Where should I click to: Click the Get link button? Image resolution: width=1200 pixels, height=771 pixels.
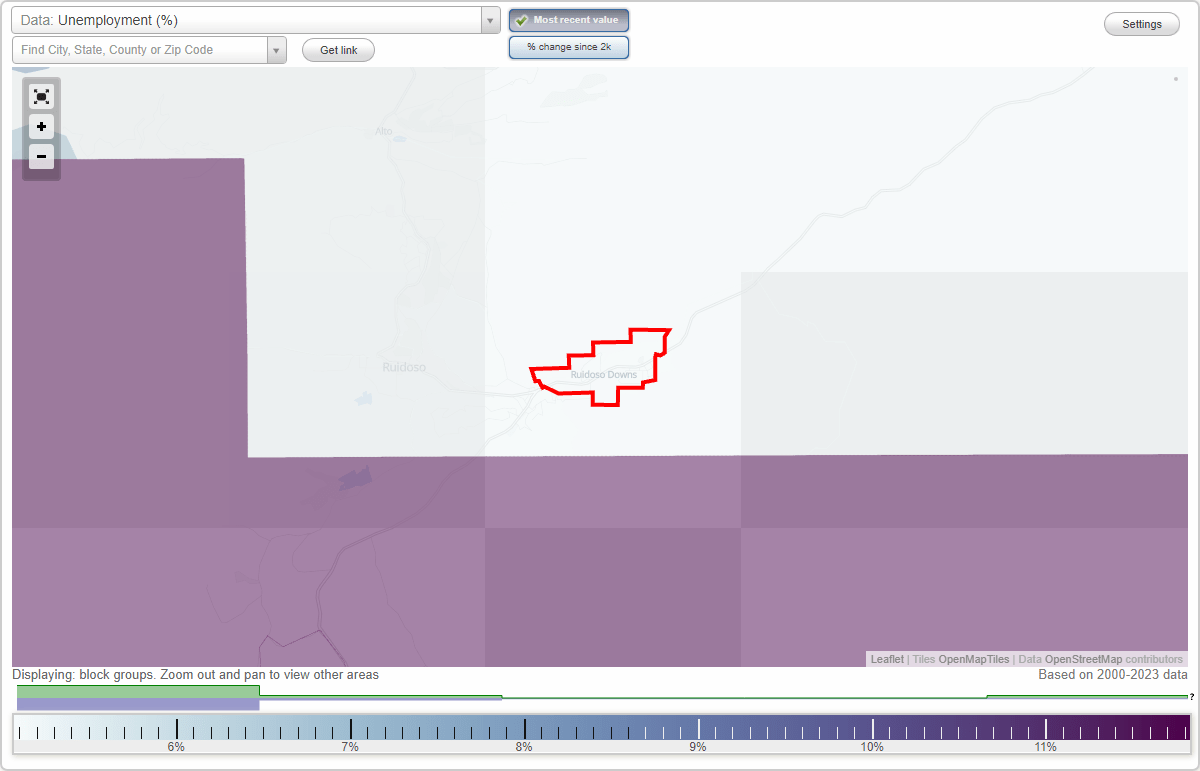[337, 49]
